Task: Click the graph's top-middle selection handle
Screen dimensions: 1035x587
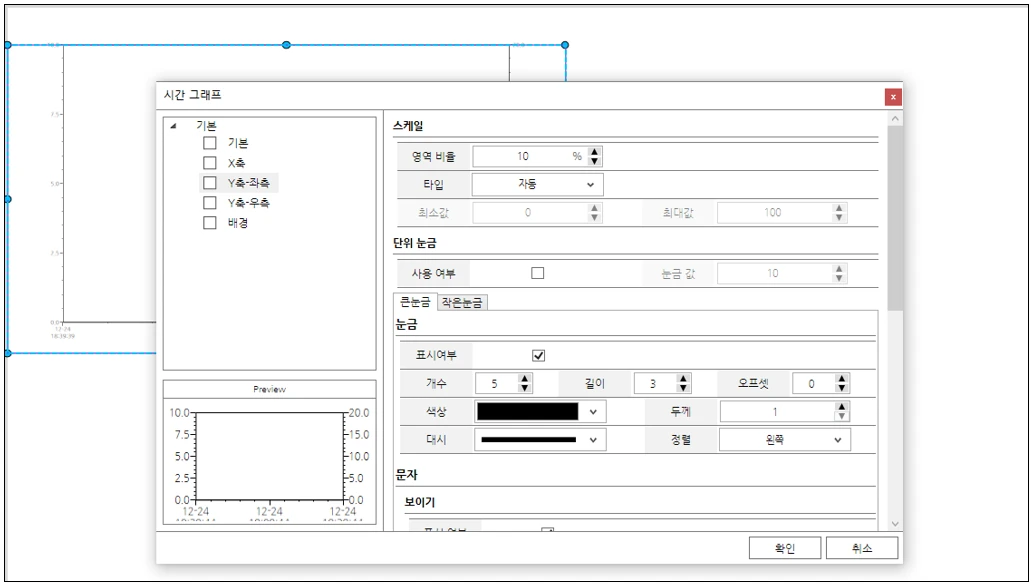Action: click(286, 45)
